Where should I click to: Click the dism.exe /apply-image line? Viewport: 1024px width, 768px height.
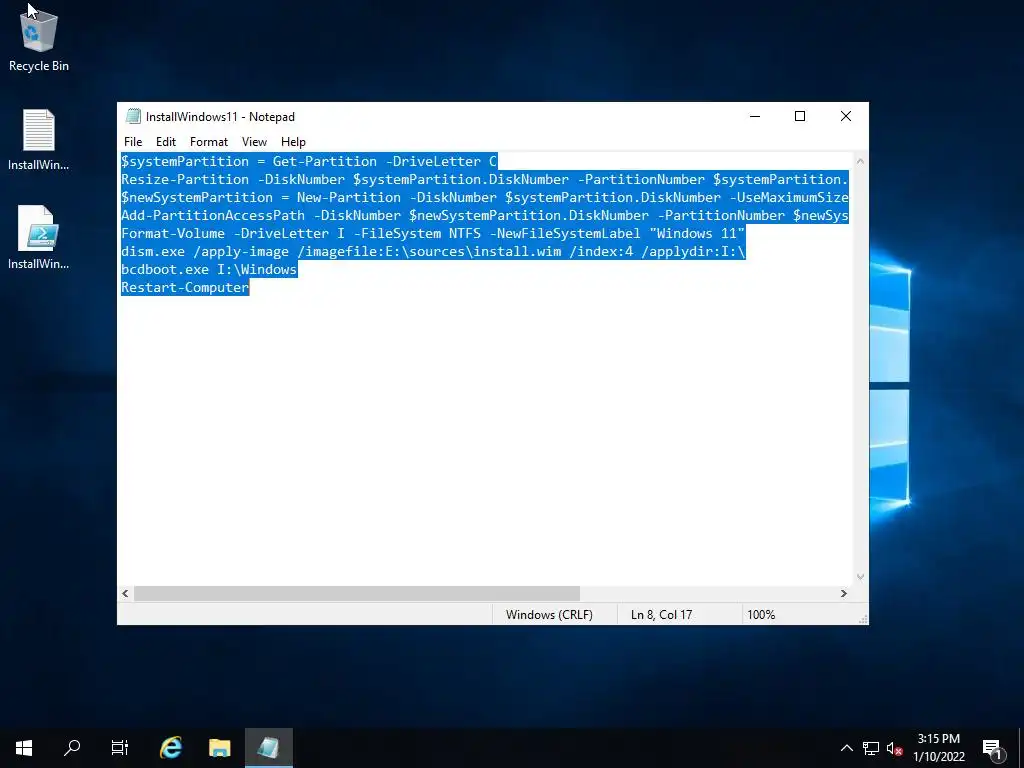coord(433,251)
